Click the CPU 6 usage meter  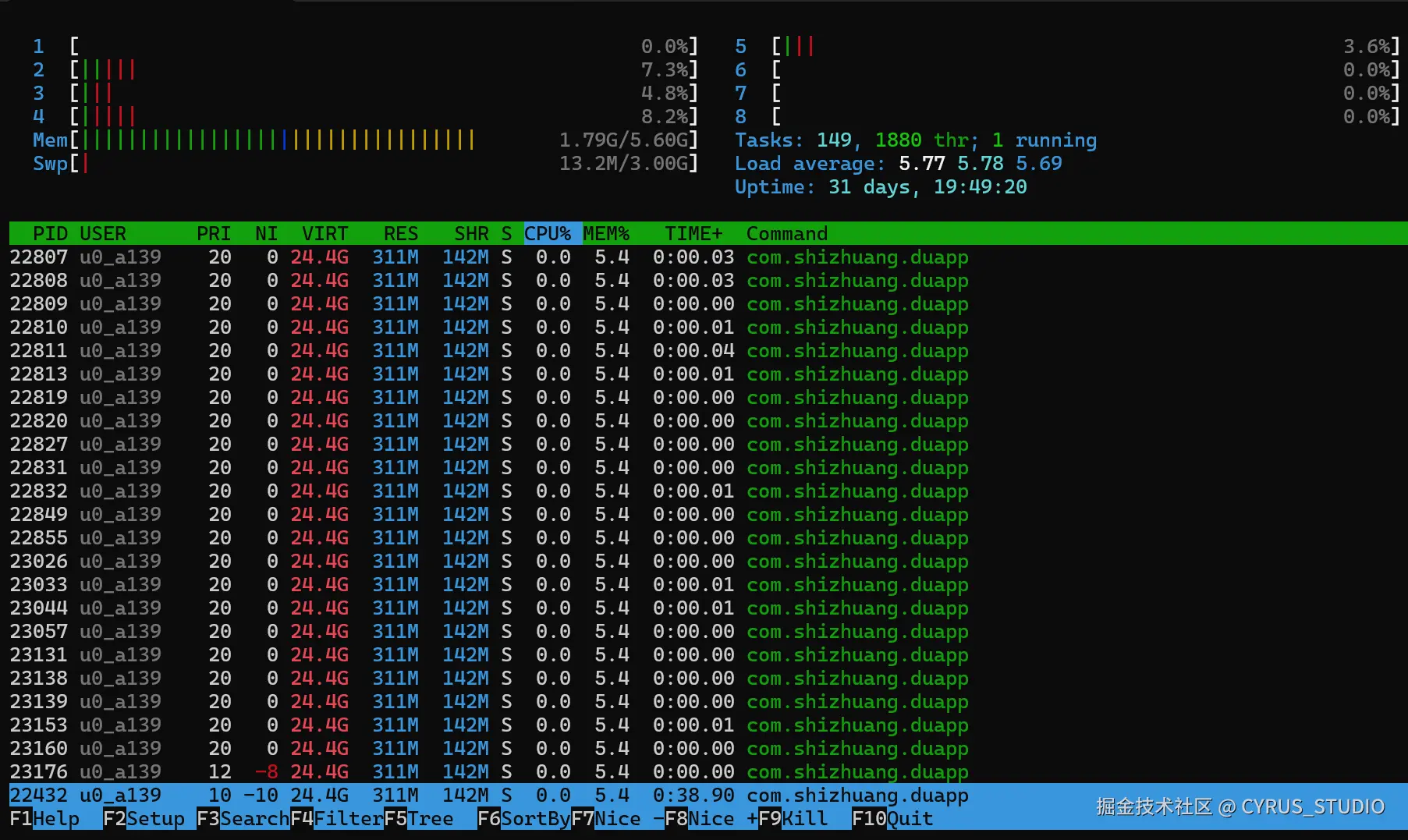1068,69
